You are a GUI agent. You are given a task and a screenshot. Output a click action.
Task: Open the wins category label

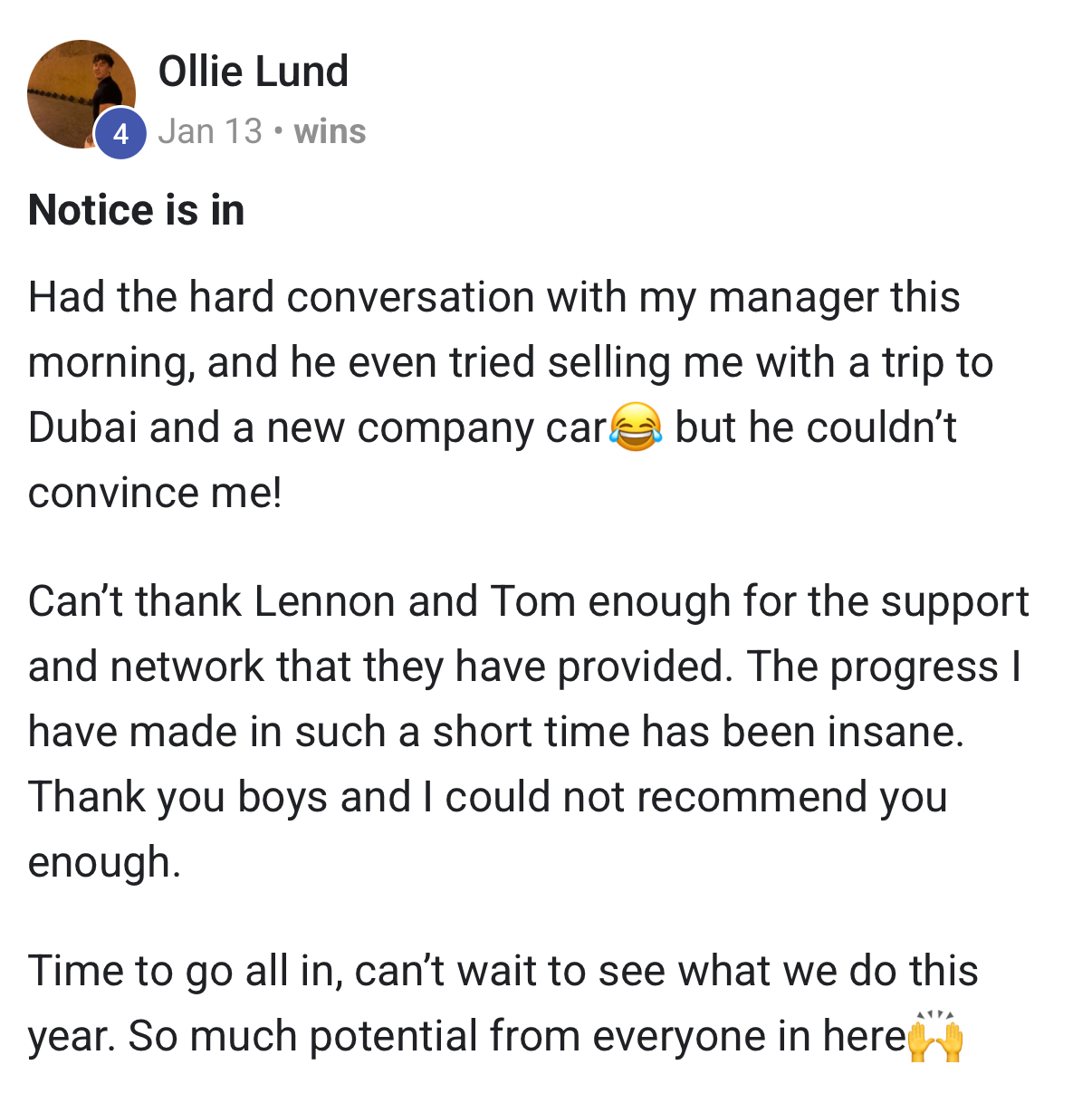pyautogui.click(x=330, y=132)
